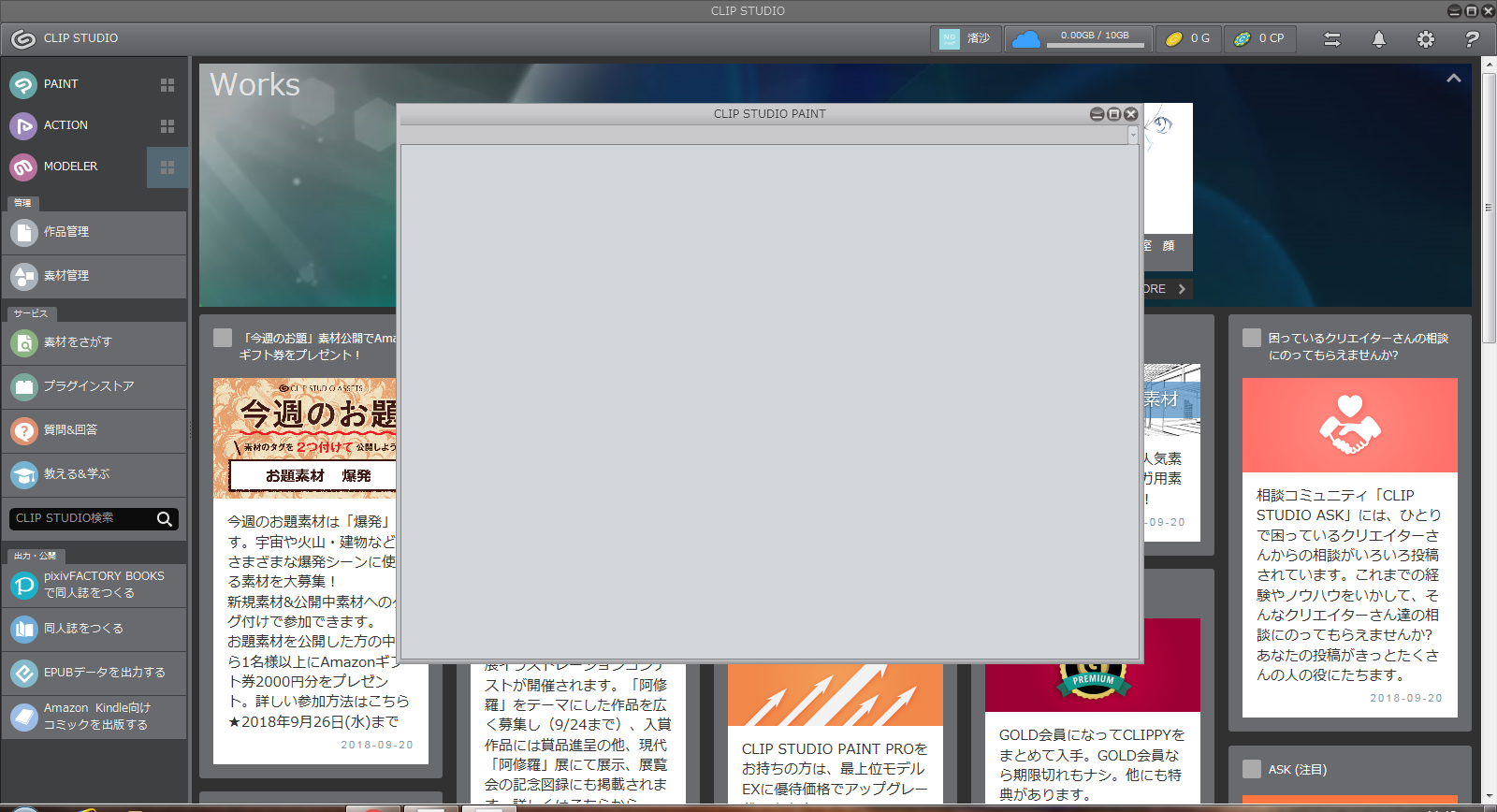Viewport: 1497px width, 812px height.
Task: Open the dropdown arrow in CLIP STUDIO PAINT window
Action: tap(1132, 135)
